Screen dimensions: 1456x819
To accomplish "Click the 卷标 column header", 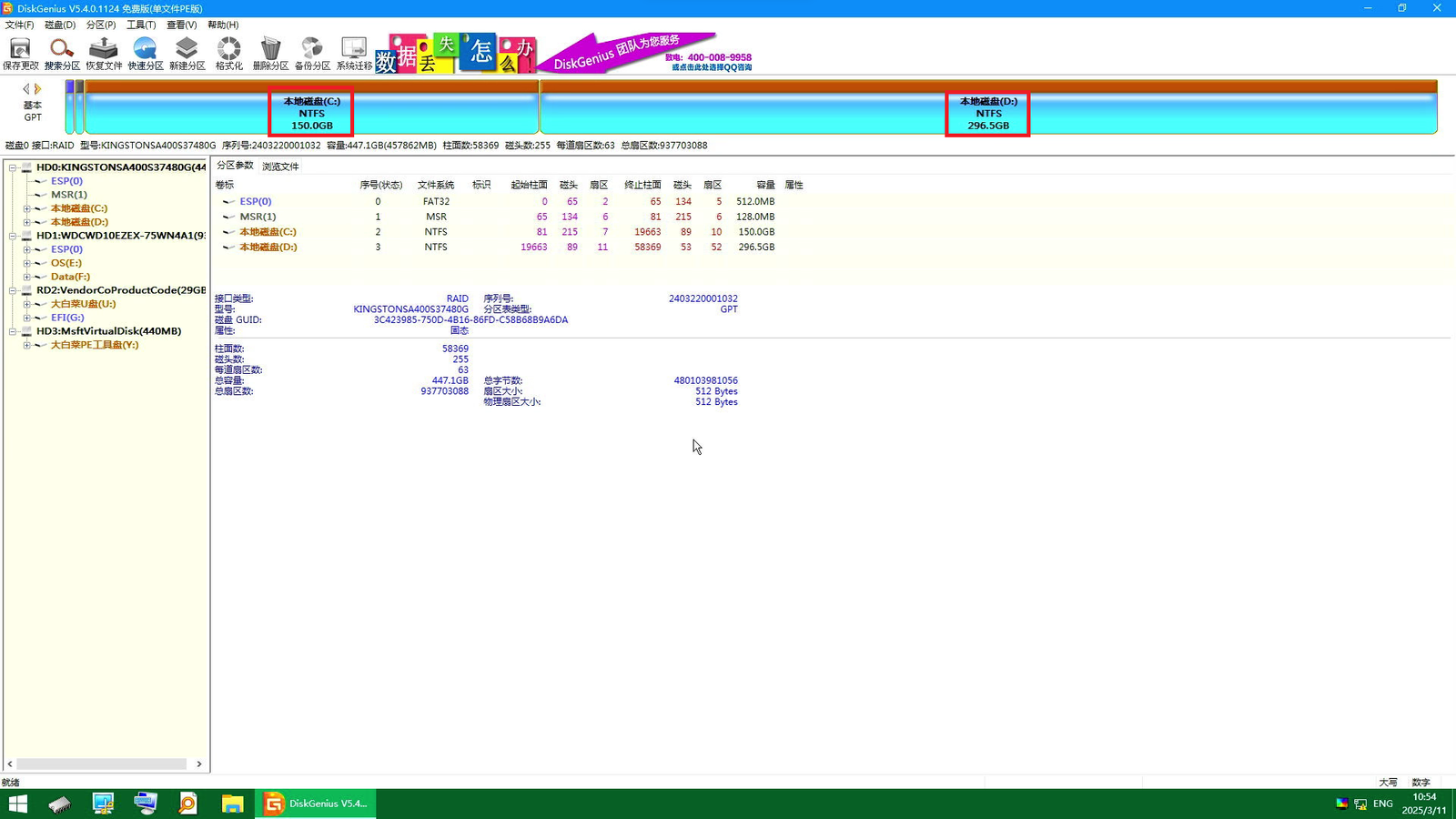I will coord(225,185).
